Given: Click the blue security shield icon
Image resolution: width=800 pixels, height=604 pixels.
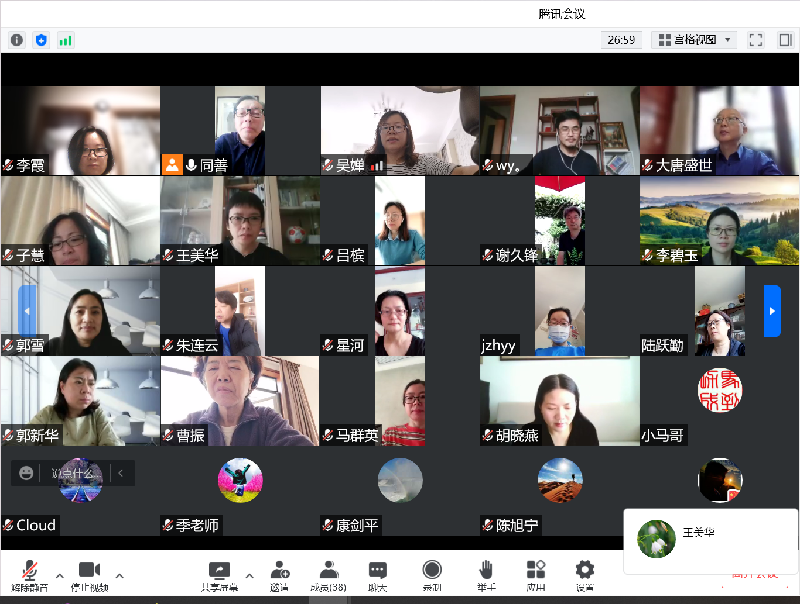Looking at the screenshot, I should (x=41, y=40).
